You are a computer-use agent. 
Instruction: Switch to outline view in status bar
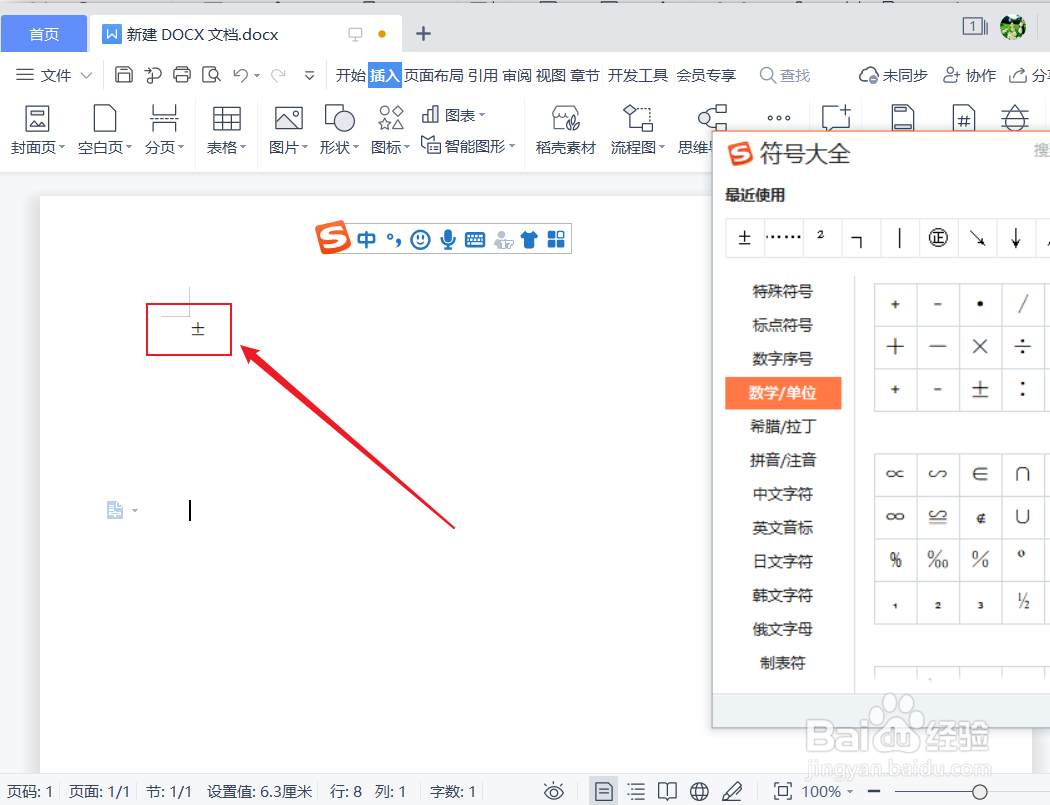tap(636, 790)
